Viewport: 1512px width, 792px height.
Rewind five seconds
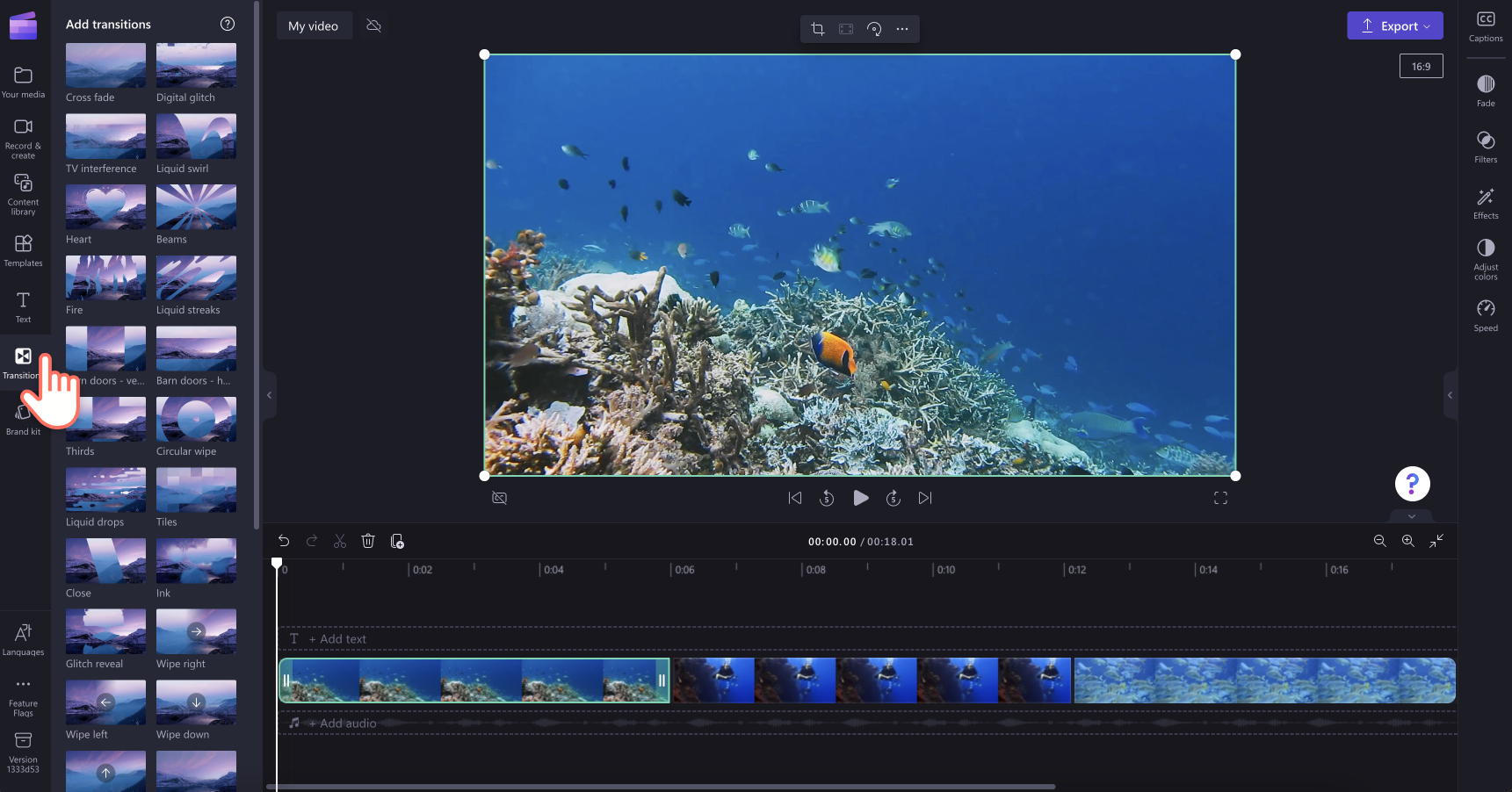pyautogui.click(x=827, y=498)
